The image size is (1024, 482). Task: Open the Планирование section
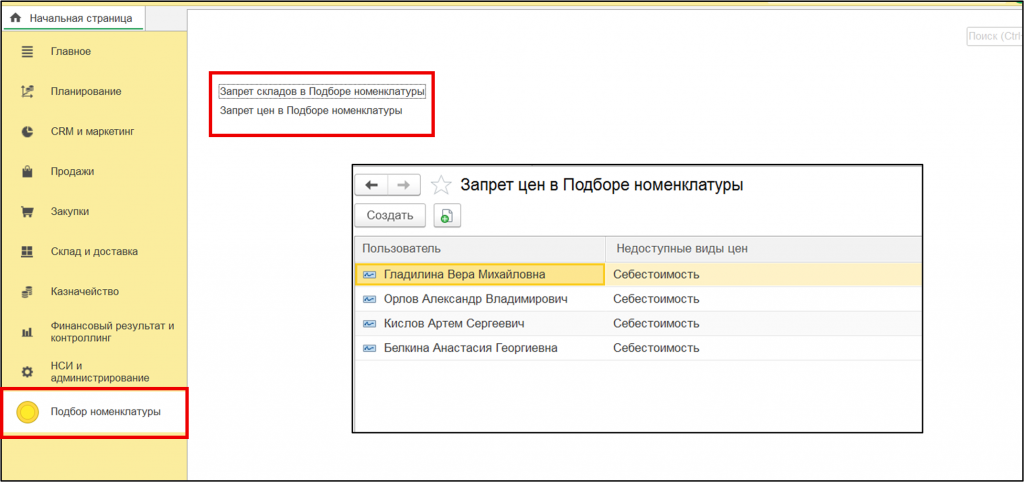86,91
